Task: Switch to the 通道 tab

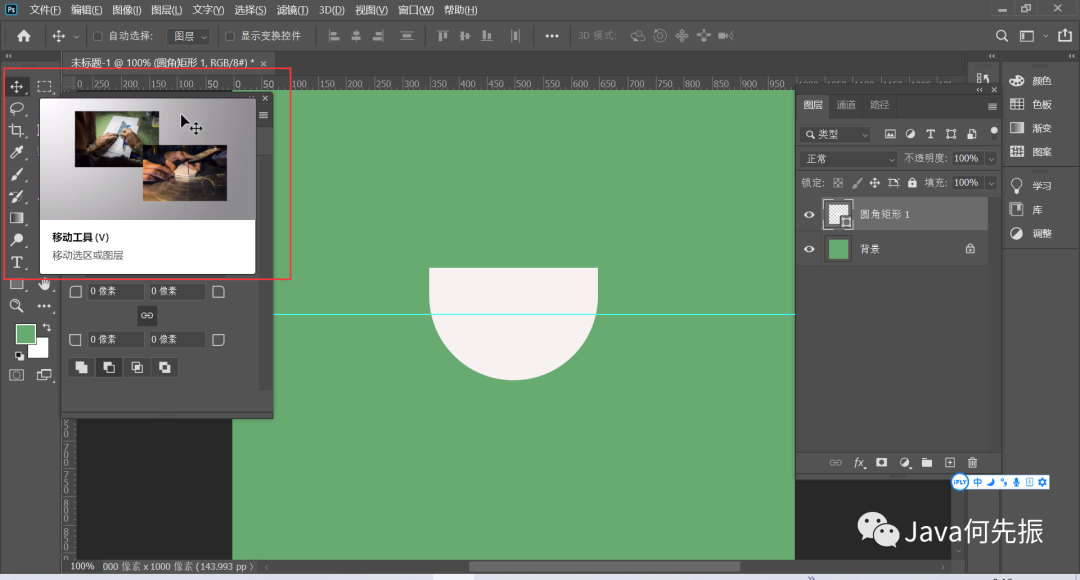Action: tap(846, 105)
